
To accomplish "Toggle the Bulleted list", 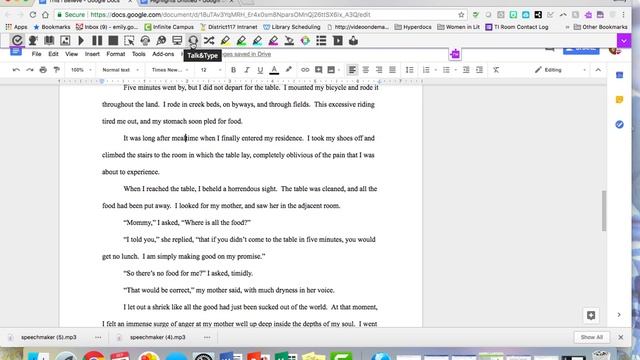I will 446,70.
